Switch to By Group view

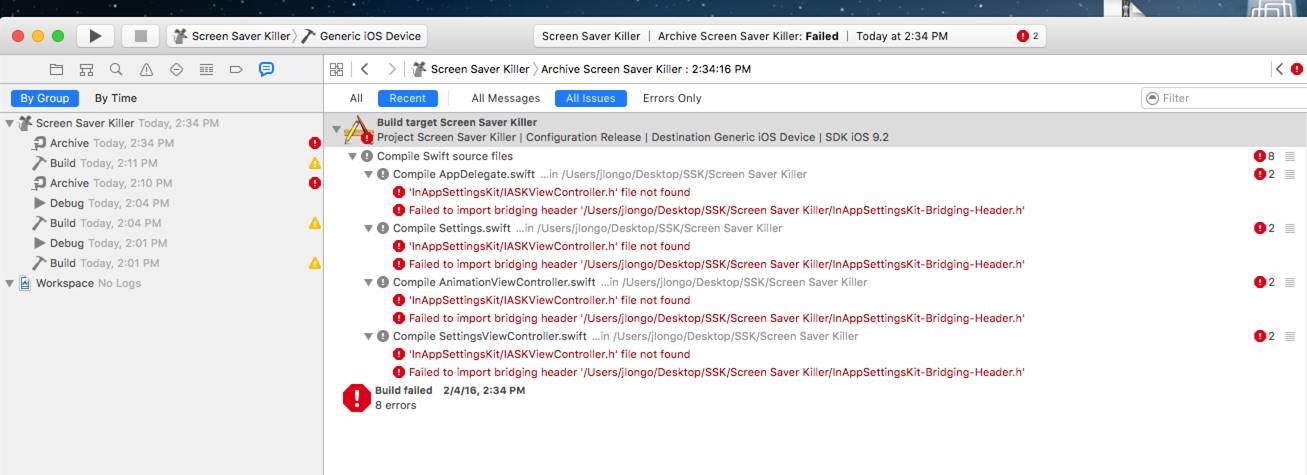(x=45, y=98)
